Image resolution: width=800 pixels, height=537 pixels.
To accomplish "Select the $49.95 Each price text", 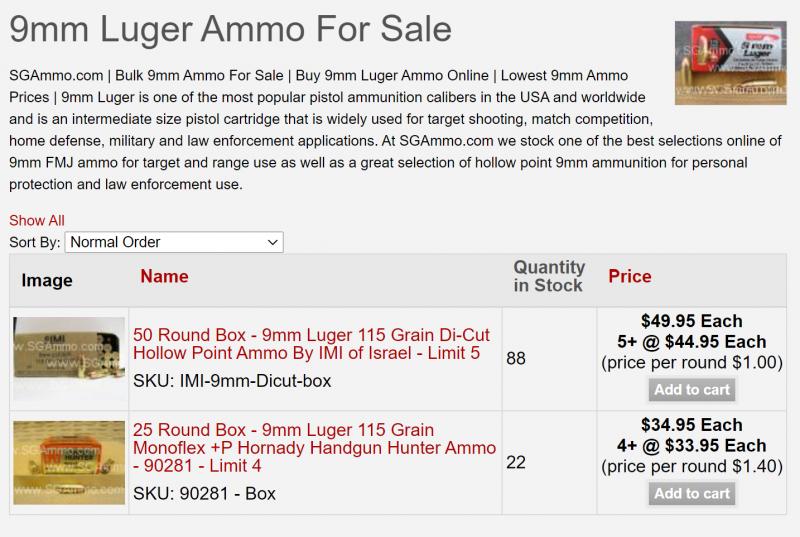I will pos(692,321).
